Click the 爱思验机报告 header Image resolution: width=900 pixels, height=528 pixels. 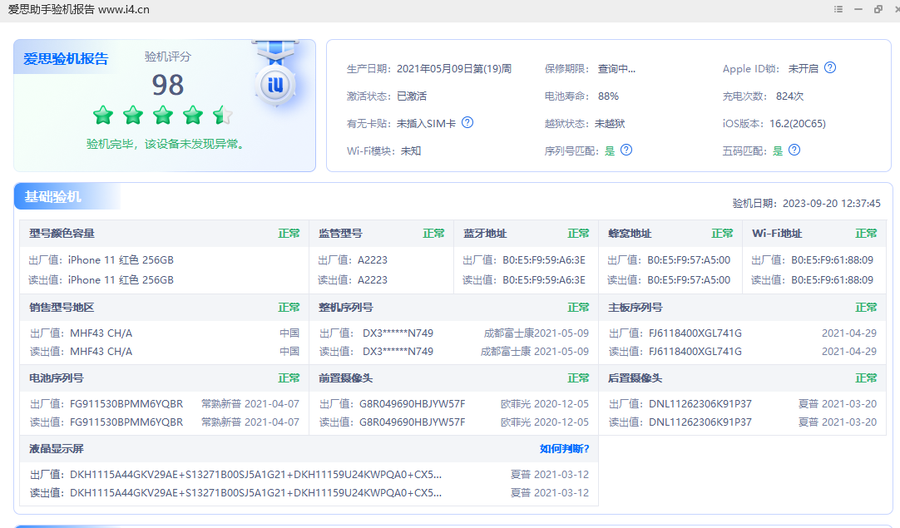tap(65, 59)
